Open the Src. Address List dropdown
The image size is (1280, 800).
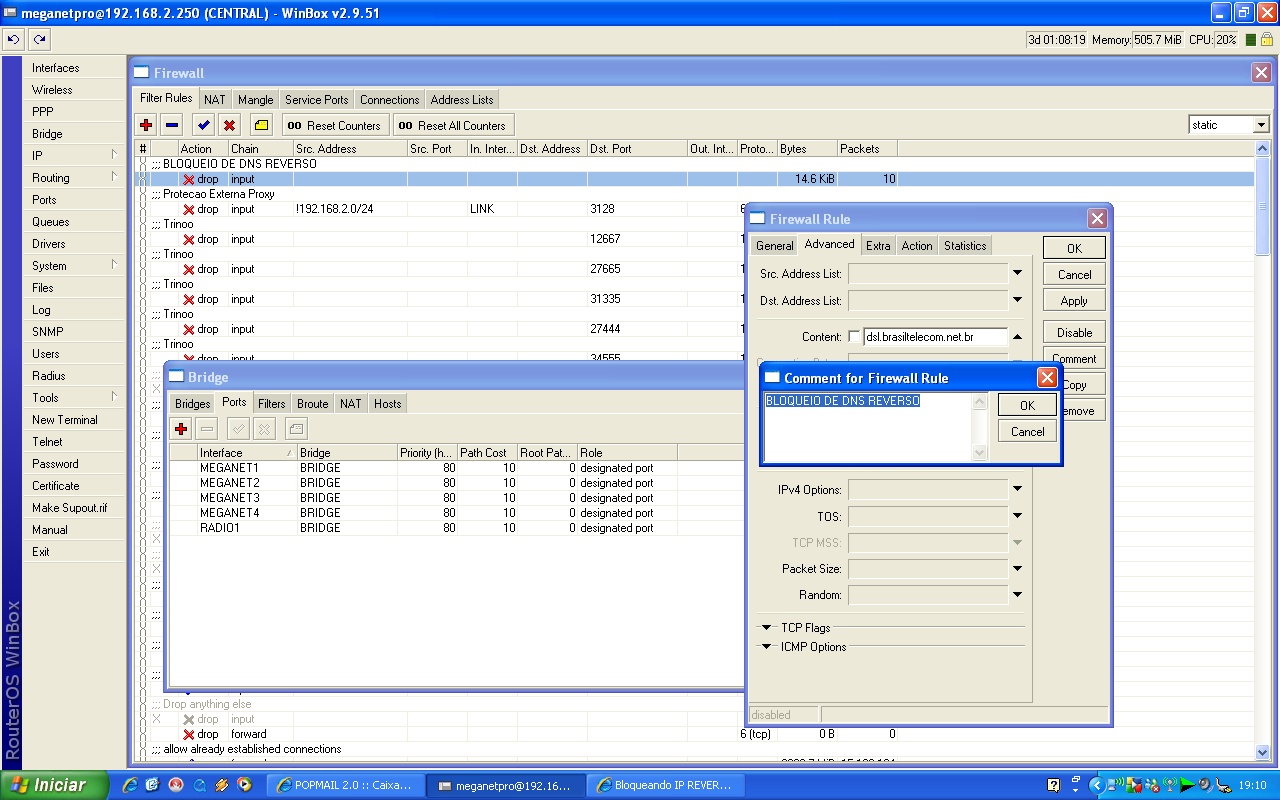1017,273
